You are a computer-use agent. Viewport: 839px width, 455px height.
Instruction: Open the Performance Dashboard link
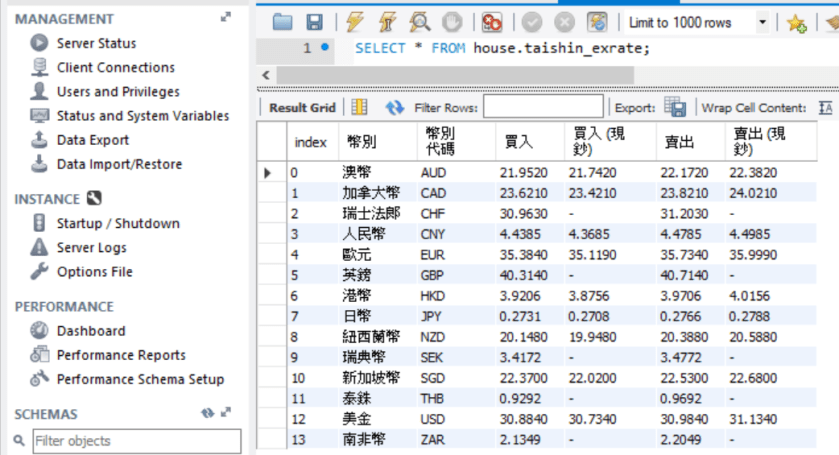pyautogui.click(x=91, y=331)
